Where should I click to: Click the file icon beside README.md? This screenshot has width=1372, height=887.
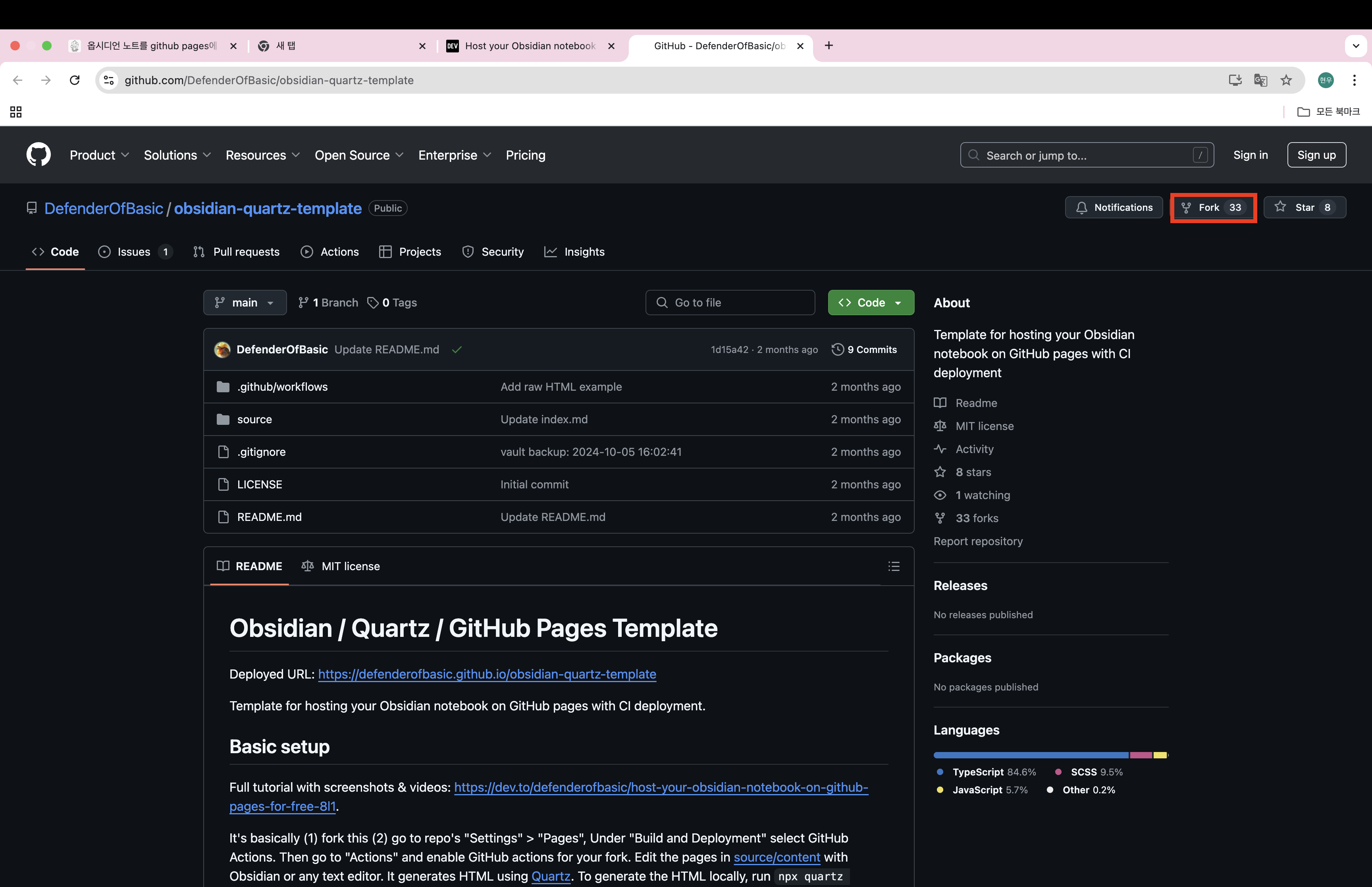[x=224, y=517]
